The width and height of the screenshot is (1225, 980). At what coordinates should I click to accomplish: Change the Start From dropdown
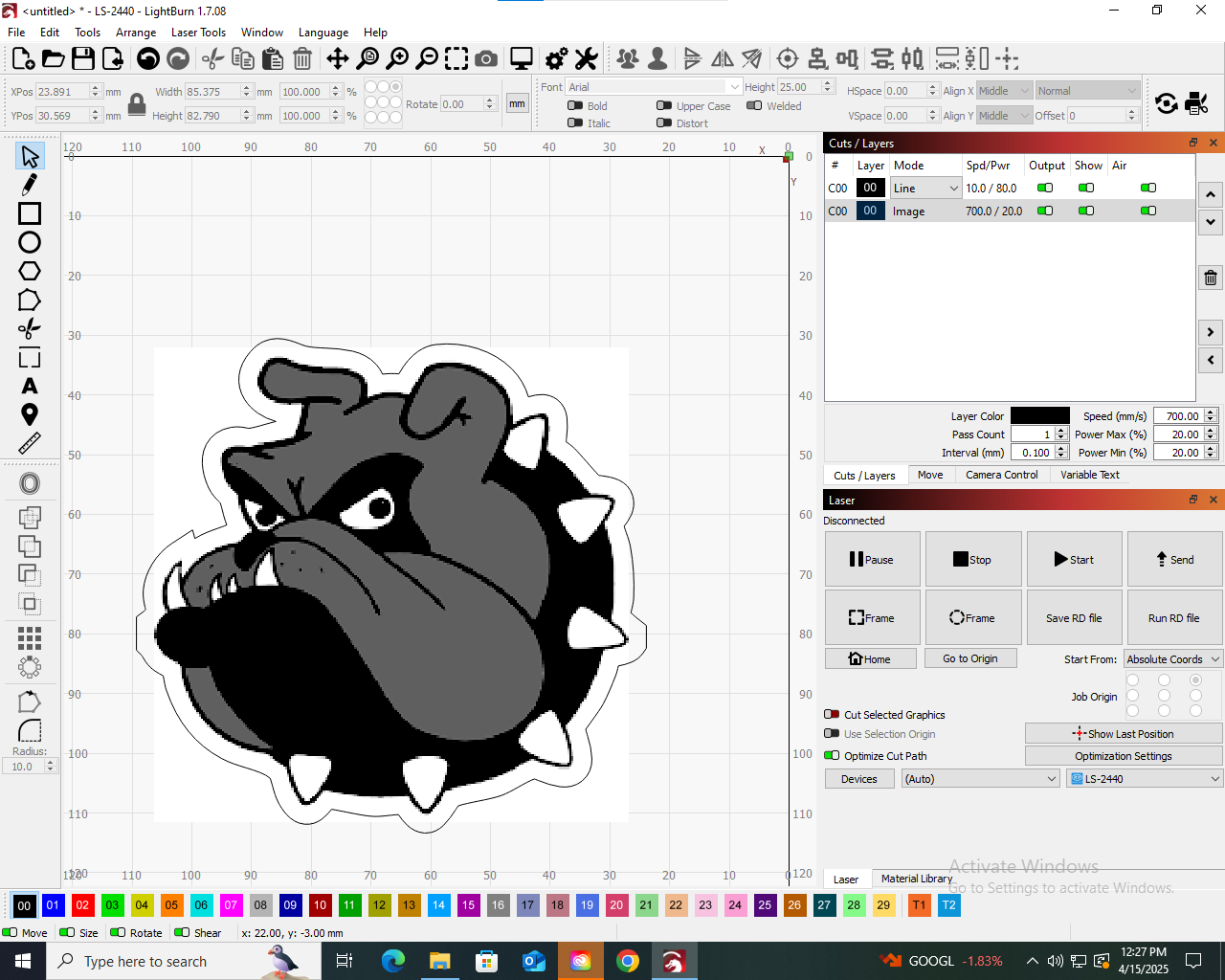tap(1172, 658)
